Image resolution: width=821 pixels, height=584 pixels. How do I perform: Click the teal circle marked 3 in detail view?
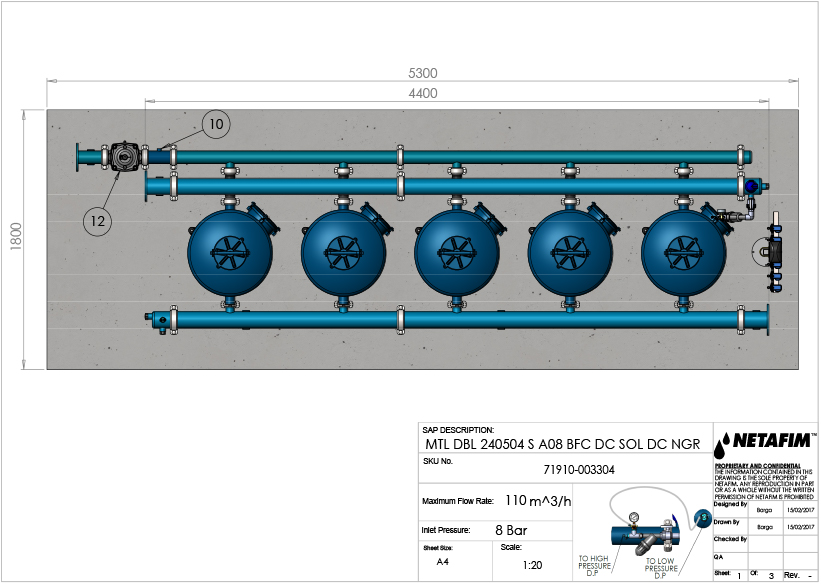[x=701, y=517]
